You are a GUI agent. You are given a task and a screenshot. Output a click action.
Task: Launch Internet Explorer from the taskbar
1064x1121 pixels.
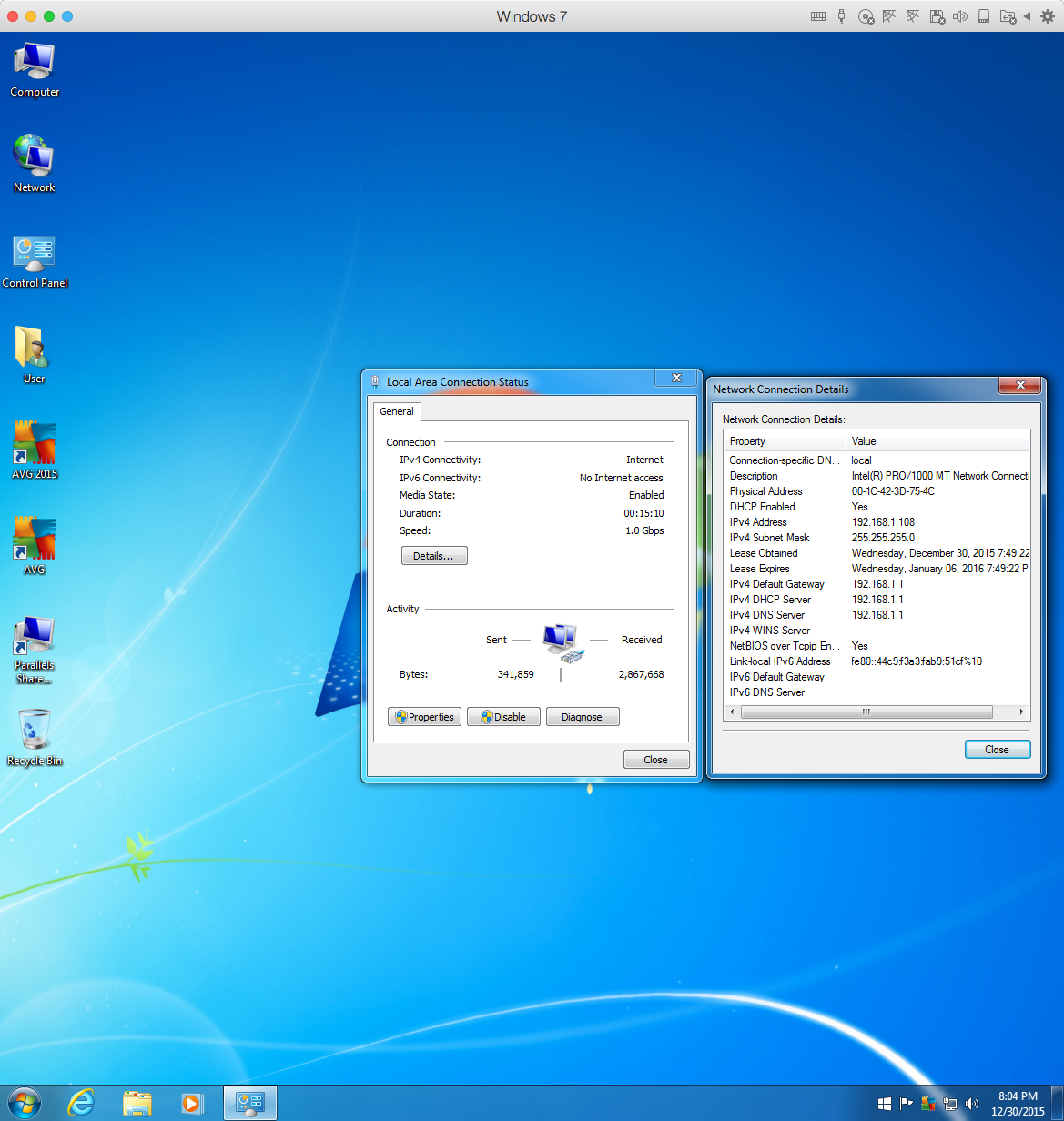click(x=81, y=1103)
